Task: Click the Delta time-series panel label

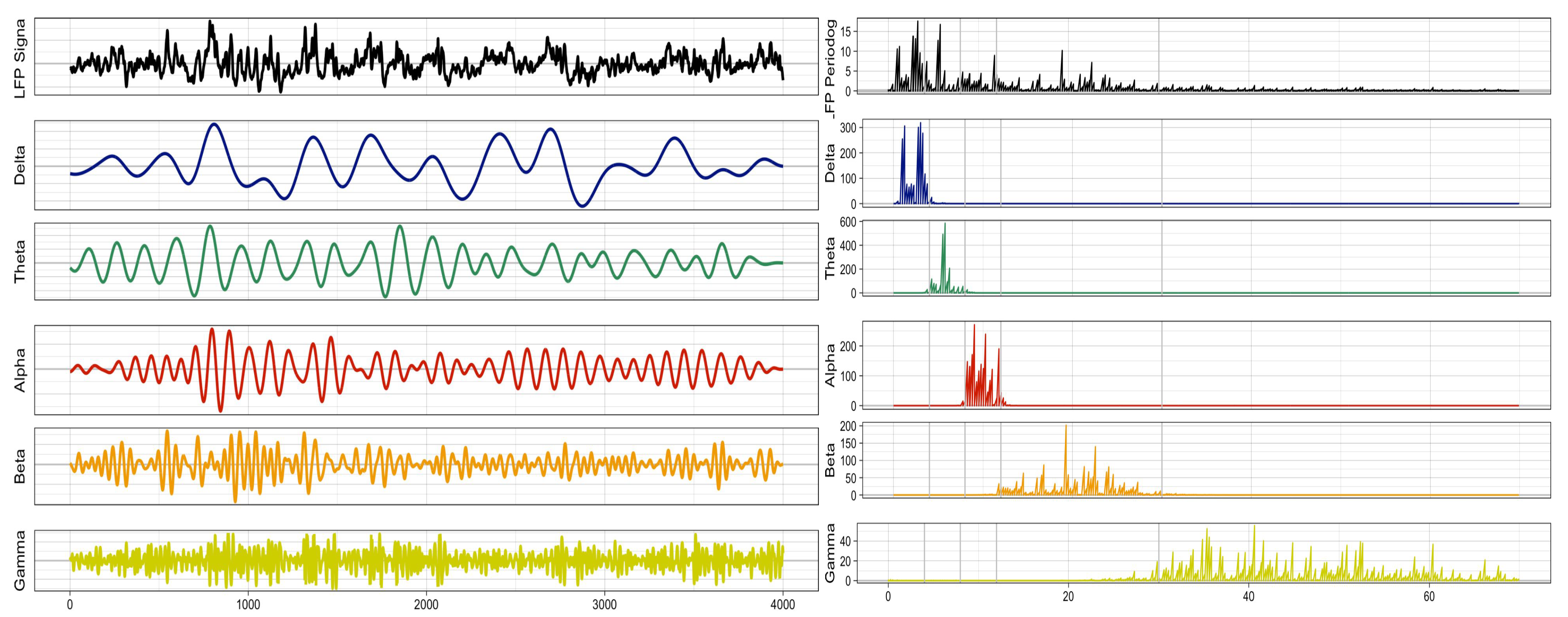Action: [19, 165]
